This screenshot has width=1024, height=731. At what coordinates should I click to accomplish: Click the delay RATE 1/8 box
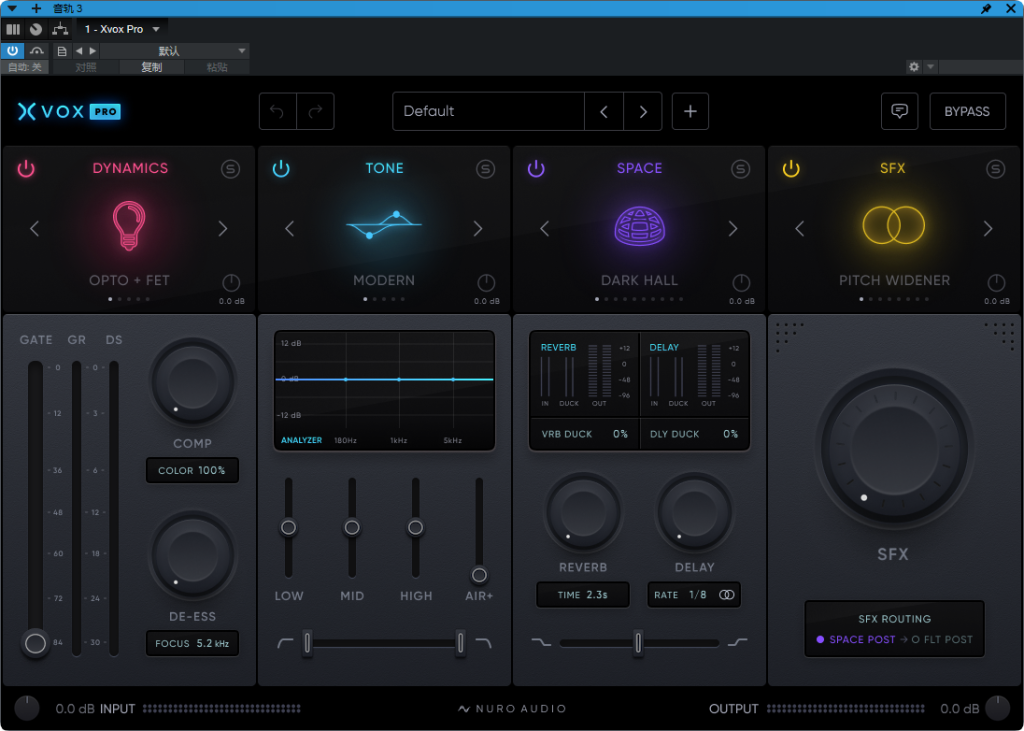click(x=694, y=595)
